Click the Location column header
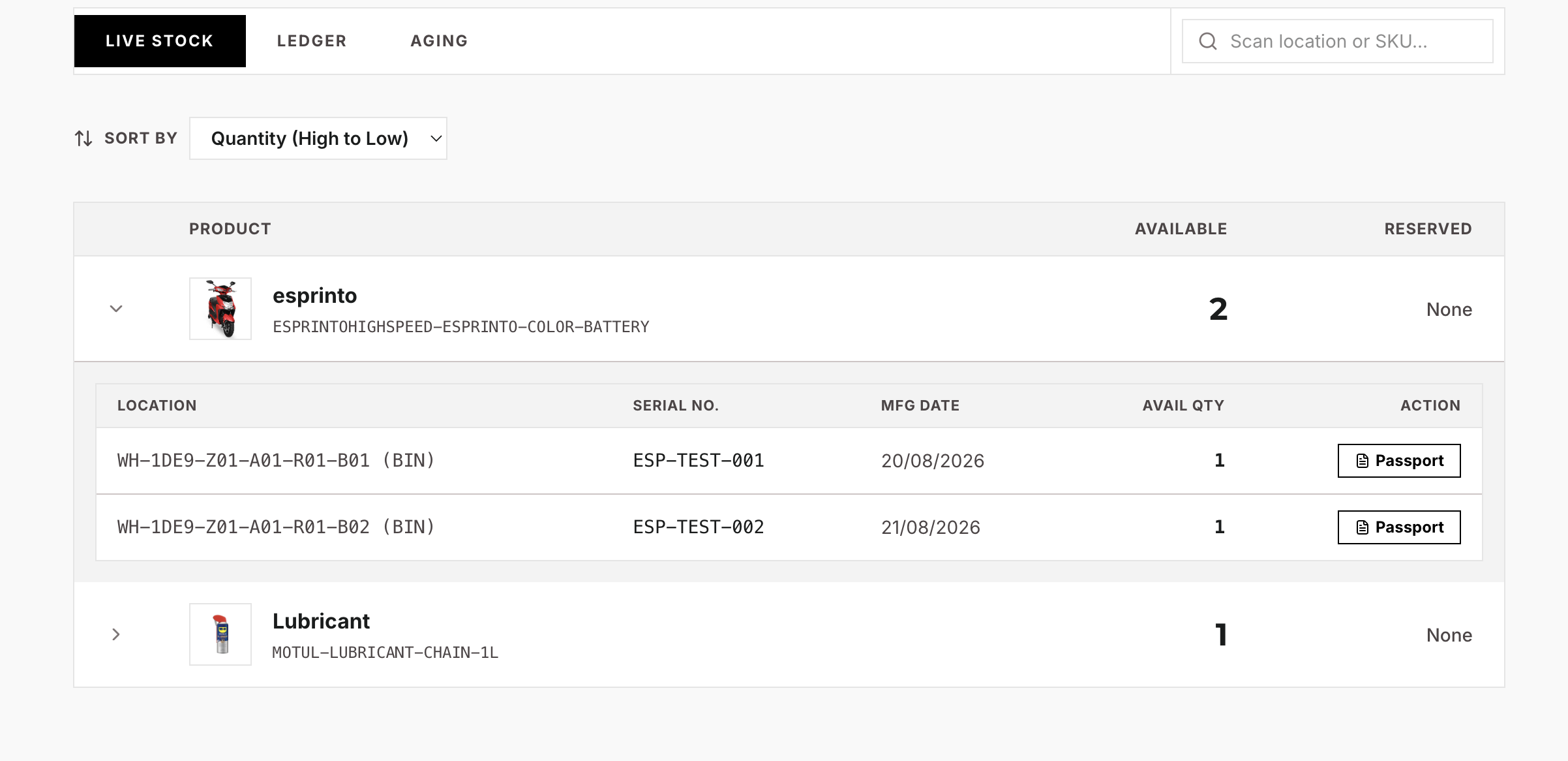This screenshot has height=761, width=1568. (x=157, y=406)
